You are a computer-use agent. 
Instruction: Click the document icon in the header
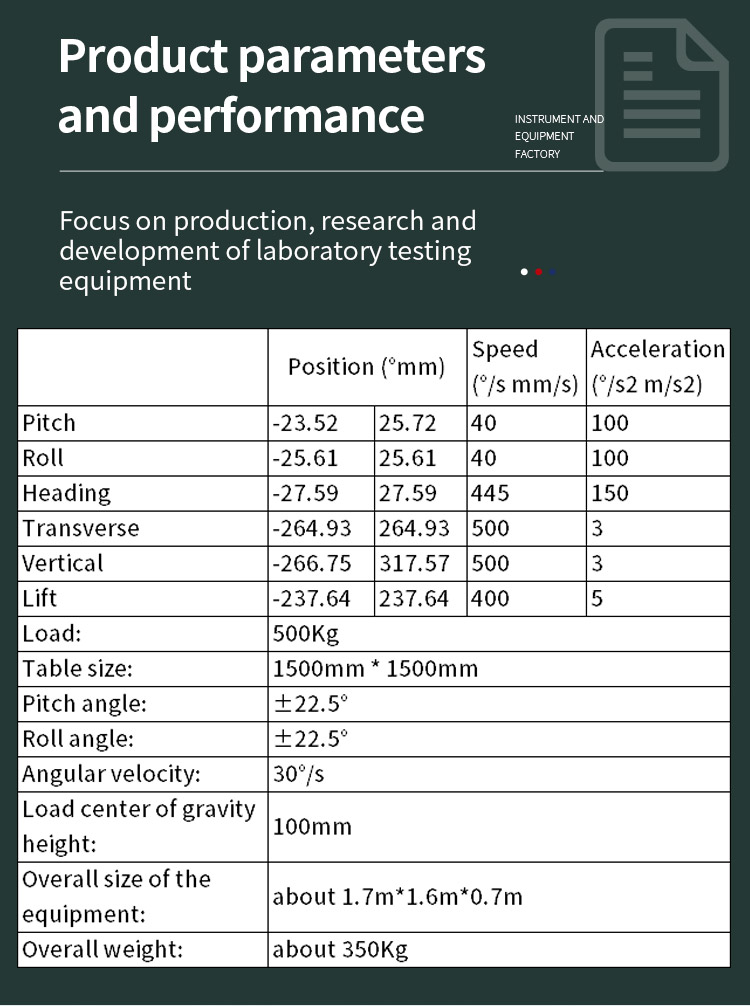click(x=661, y=94)
